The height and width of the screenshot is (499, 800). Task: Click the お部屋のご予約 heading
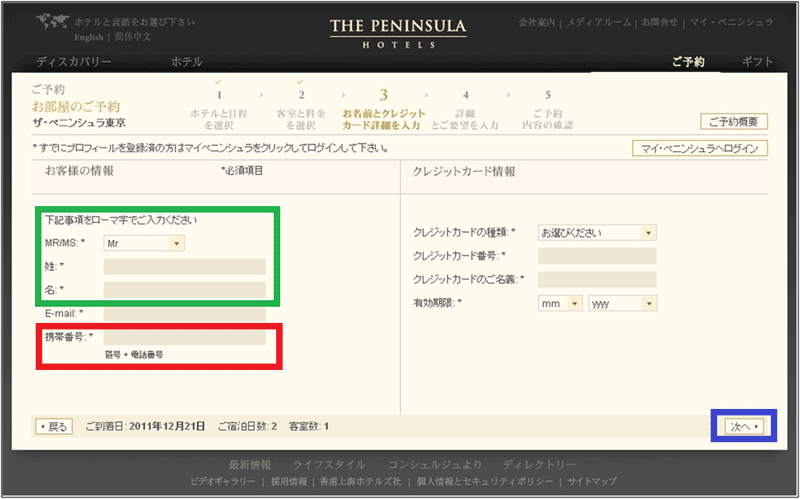[x=76, y=106]
